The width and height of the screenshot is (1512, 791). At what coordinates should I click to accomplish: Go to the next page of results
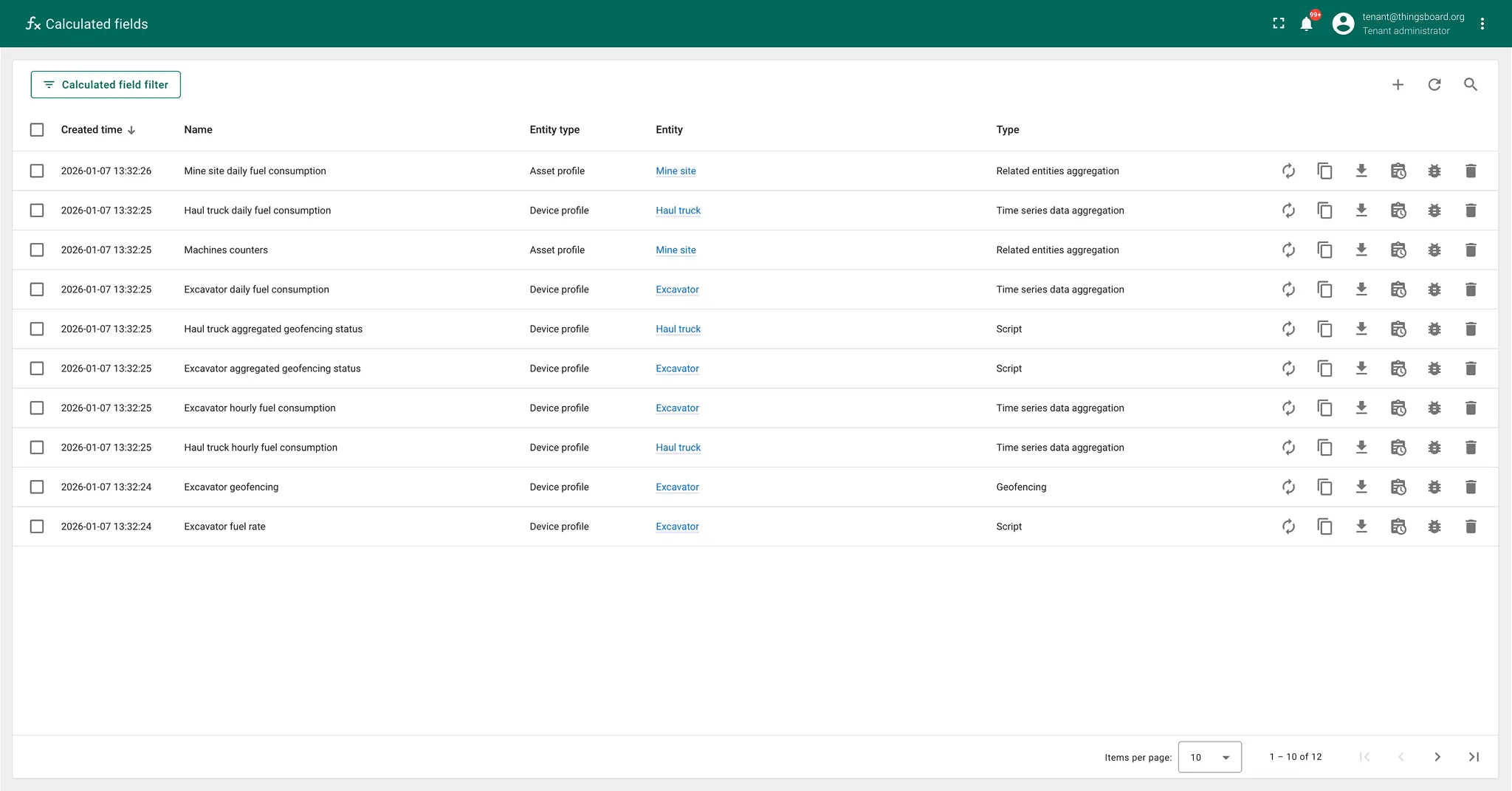(x=1437, y=757)
